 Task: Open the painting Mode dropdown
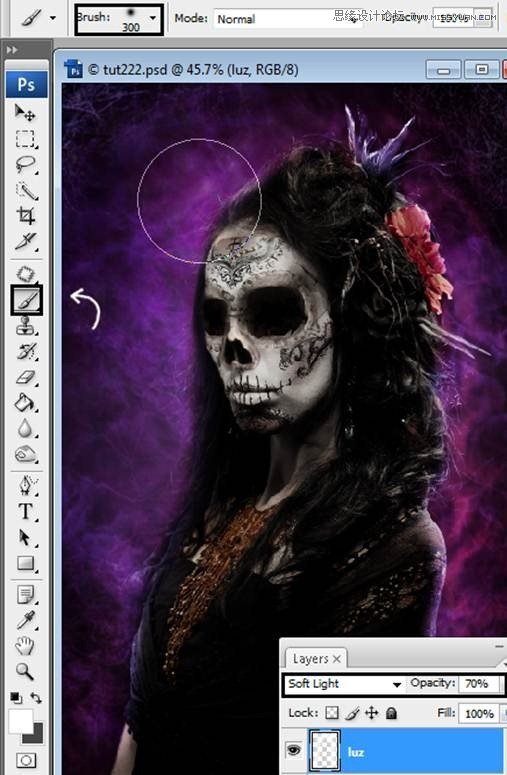coord(288,19)
